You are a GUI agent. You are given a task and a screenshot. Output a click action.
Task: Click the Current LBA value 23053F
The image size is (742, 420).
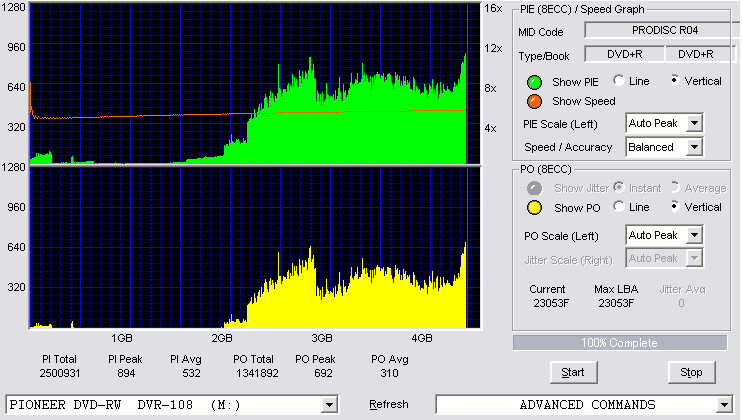(x=551, y=303)
